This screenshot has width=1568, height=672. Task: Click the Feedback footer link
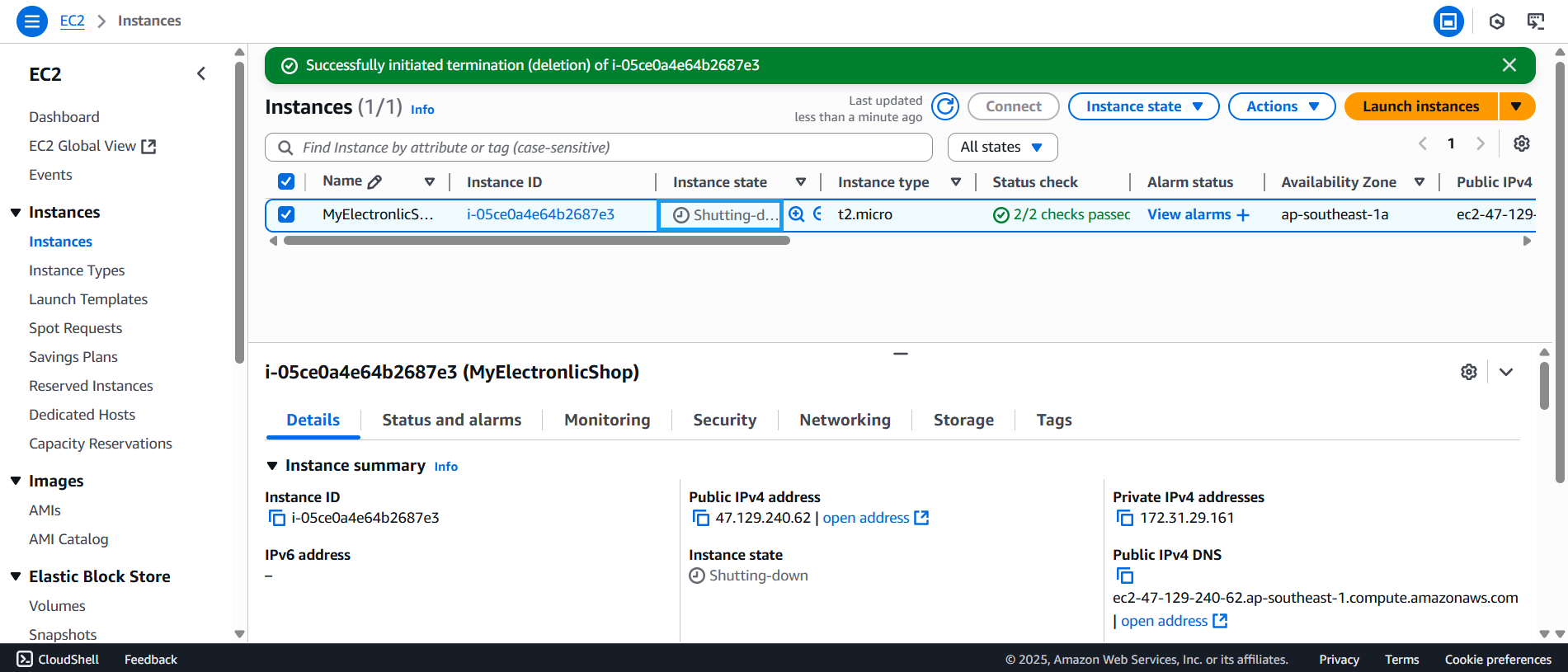pyautogui.click(x=151, y=660)
